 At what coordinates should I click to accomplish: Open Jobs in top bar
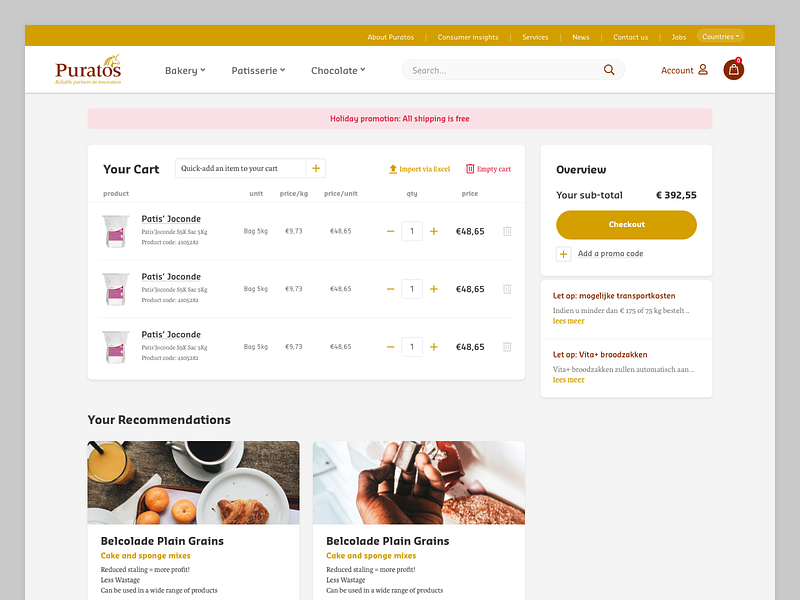point(679,37)
